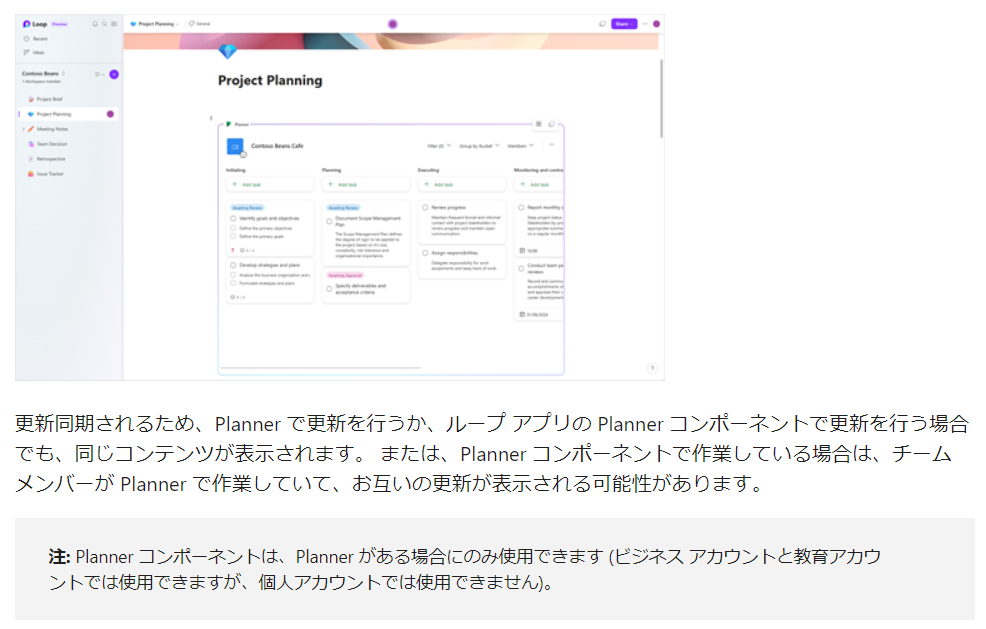Expand the Planner component to full size
The width and height of the screenshot is (986, 629).
coord(539,124)
